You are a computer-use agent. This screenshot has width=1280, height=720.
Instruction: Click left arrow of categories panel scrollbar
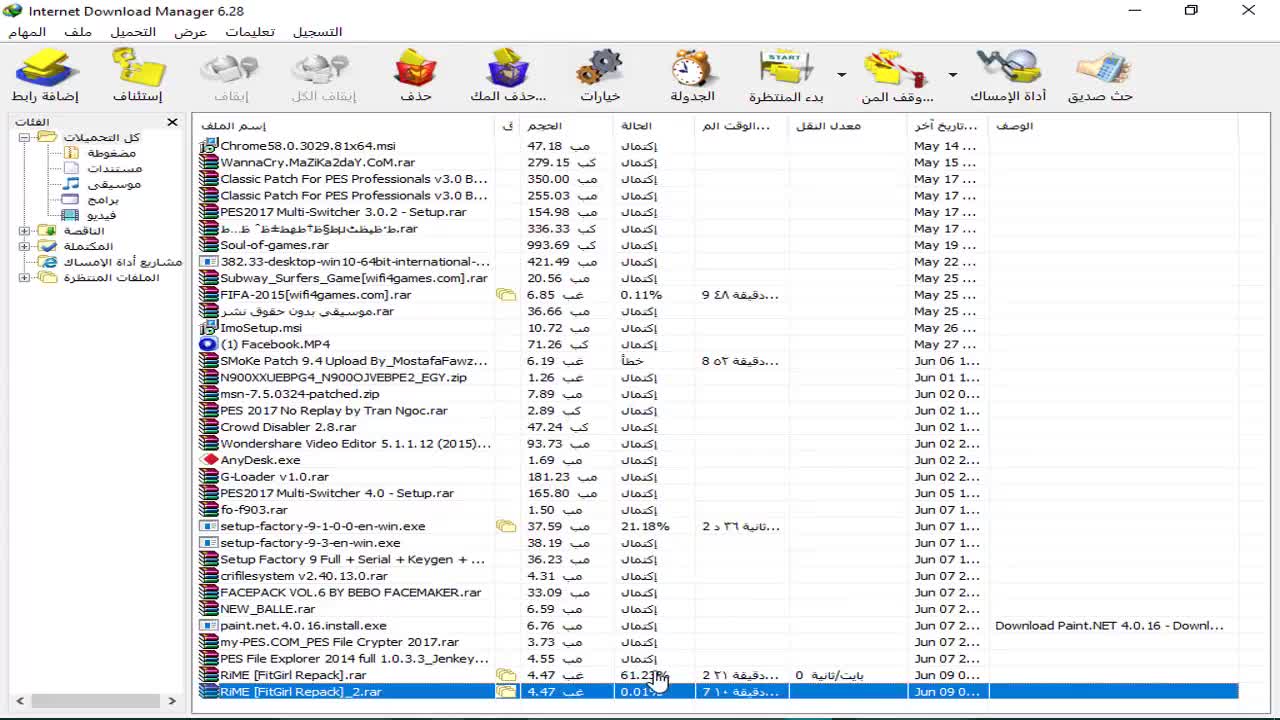(x=20, y=701)
